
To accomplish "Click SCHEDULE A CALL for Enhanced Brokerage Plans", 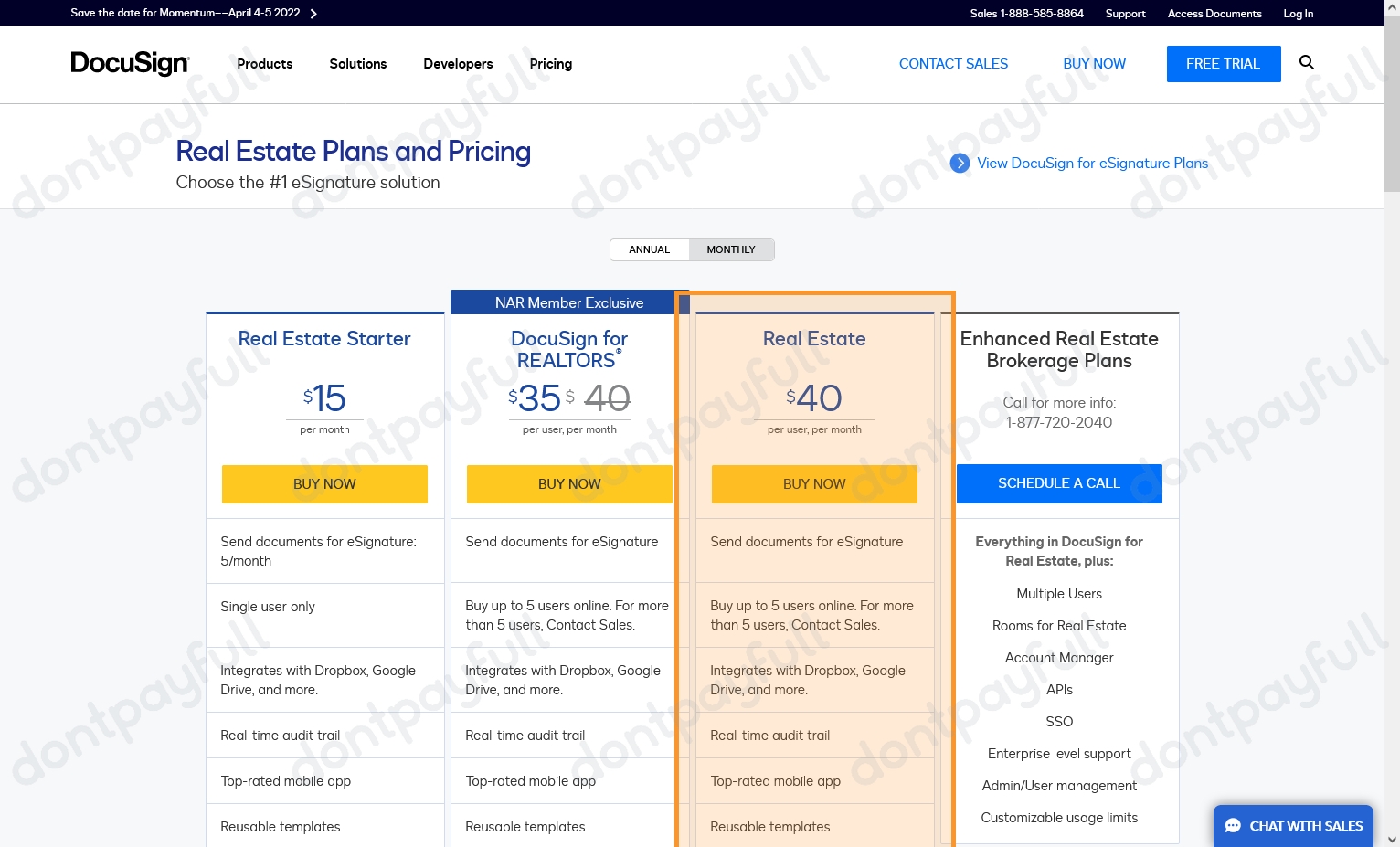I will pos(1058,483).
